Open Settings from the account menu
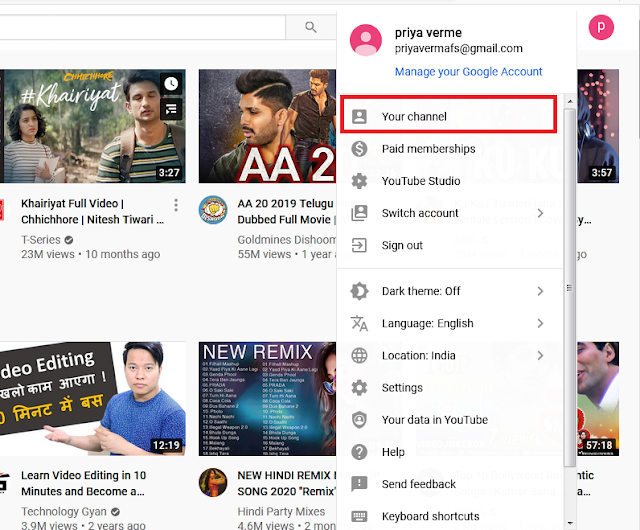 coord(451,388)
